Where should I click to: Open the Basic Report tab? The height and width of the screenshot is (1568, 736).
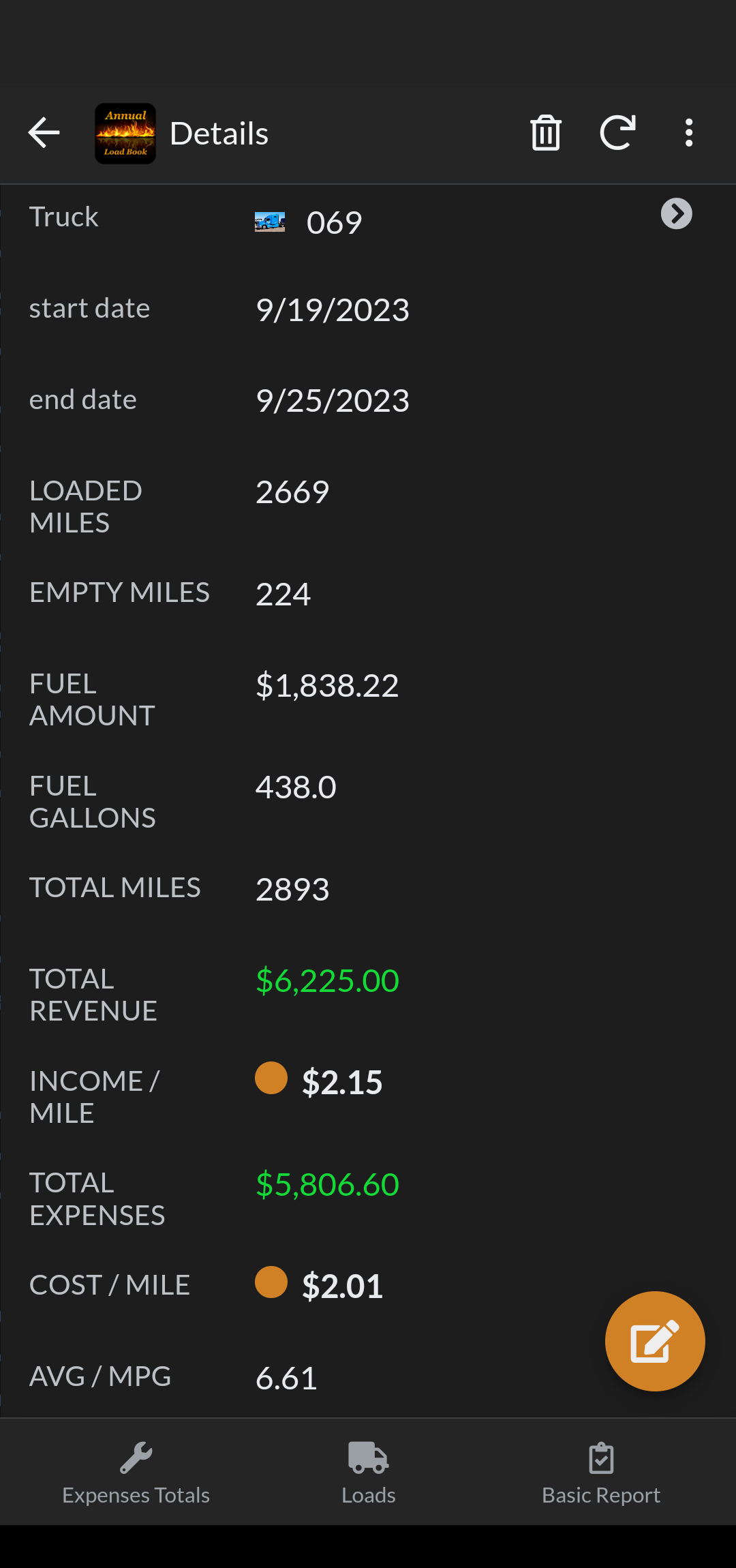click(601, 1473)
